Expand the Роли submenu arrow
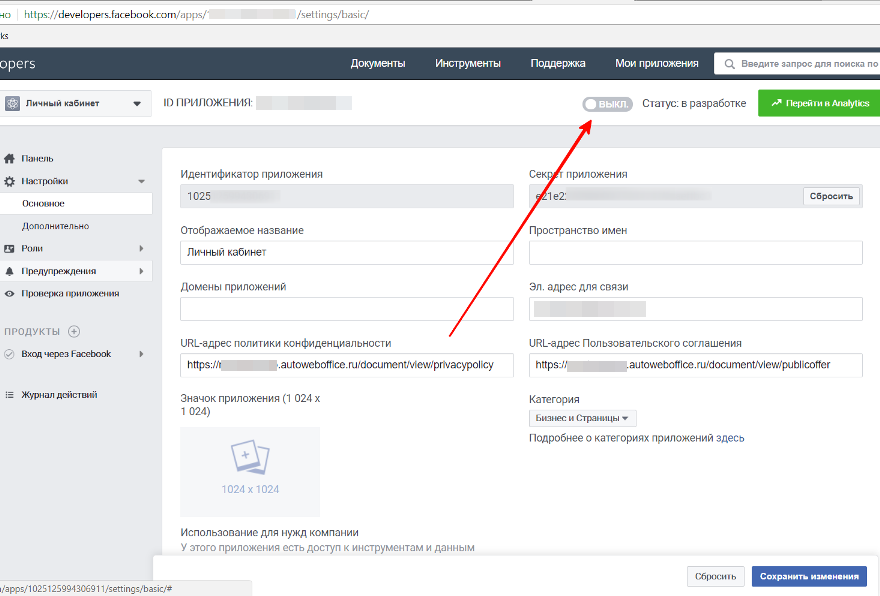 (141, 249)
